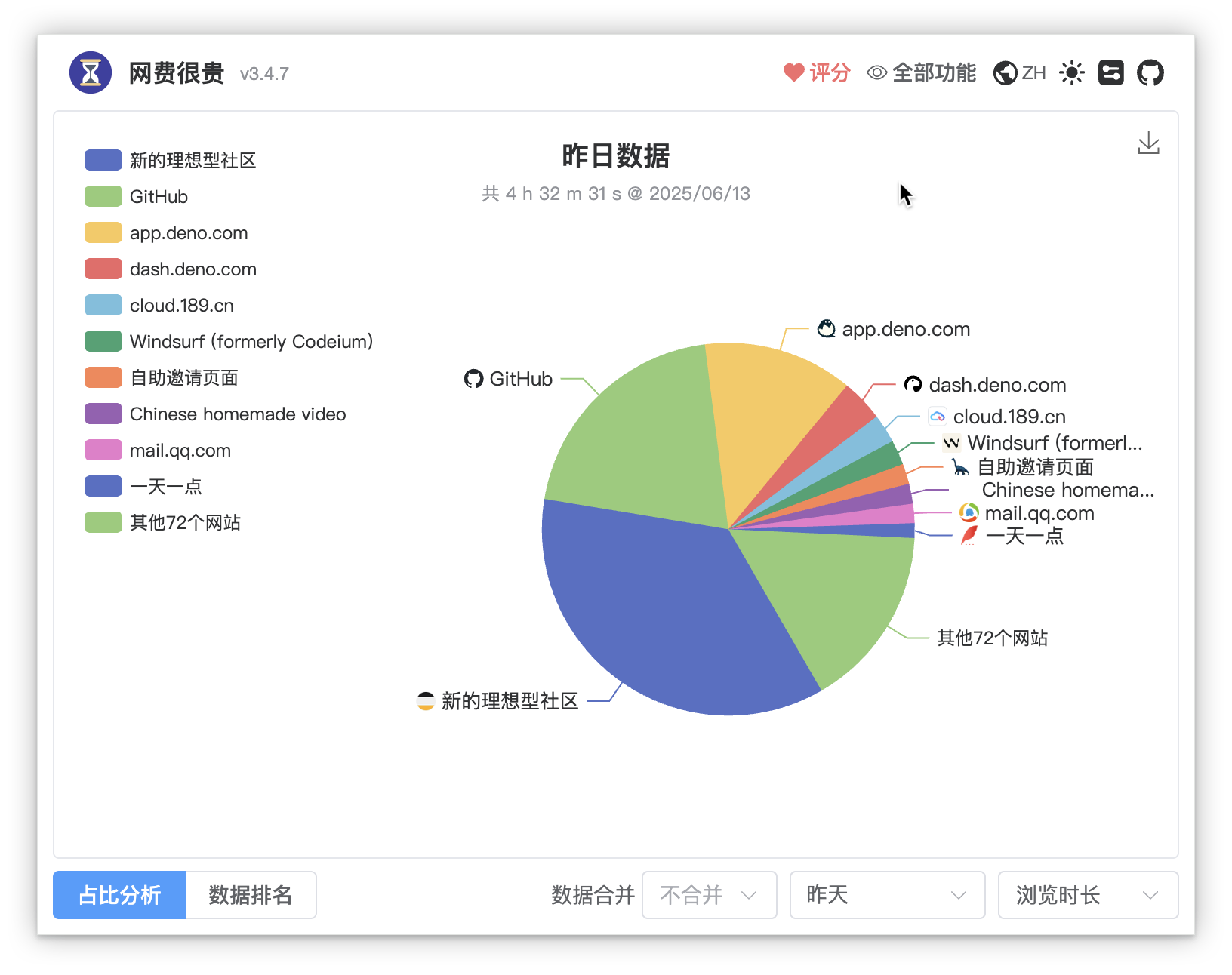Toggle the 一天一点 legend swatch
Image resolution: width=1232 pixels, height=975 pixels.
(x=103, y=486)
